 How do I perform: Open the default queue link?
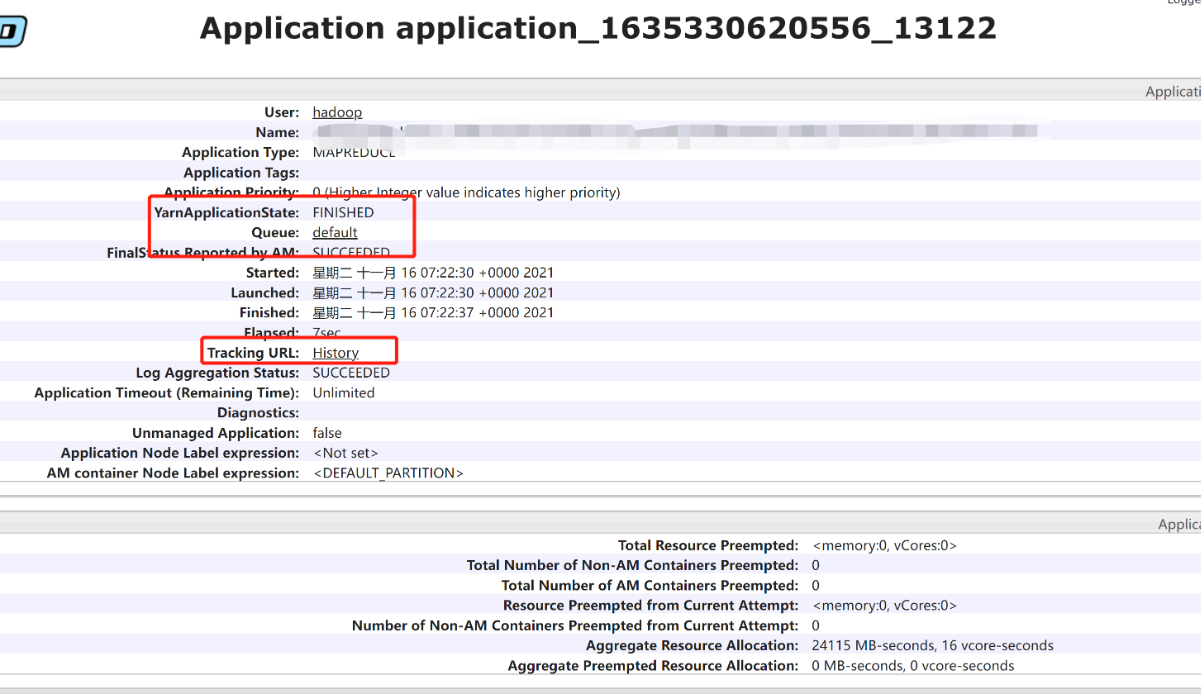pos(335,233)
